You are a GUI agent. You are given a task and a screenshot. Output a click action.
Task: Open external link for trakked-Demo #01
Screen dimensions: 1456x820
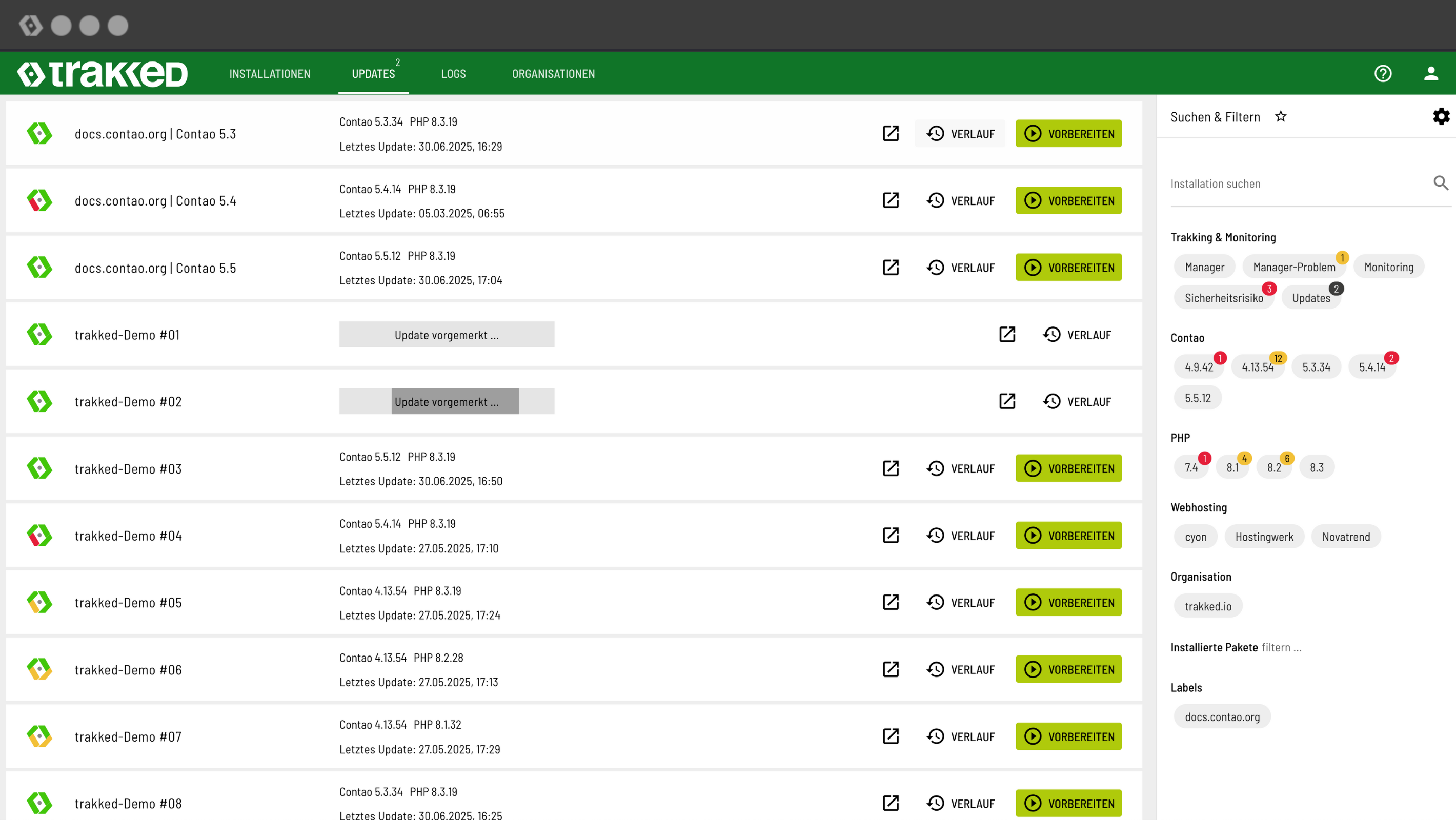pos(1007,335)
